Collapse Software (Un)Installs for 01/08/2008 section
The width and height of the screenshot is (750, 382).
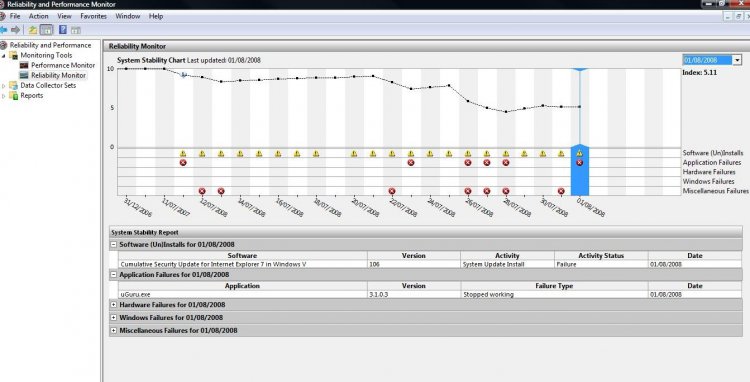tap(113, 244)
